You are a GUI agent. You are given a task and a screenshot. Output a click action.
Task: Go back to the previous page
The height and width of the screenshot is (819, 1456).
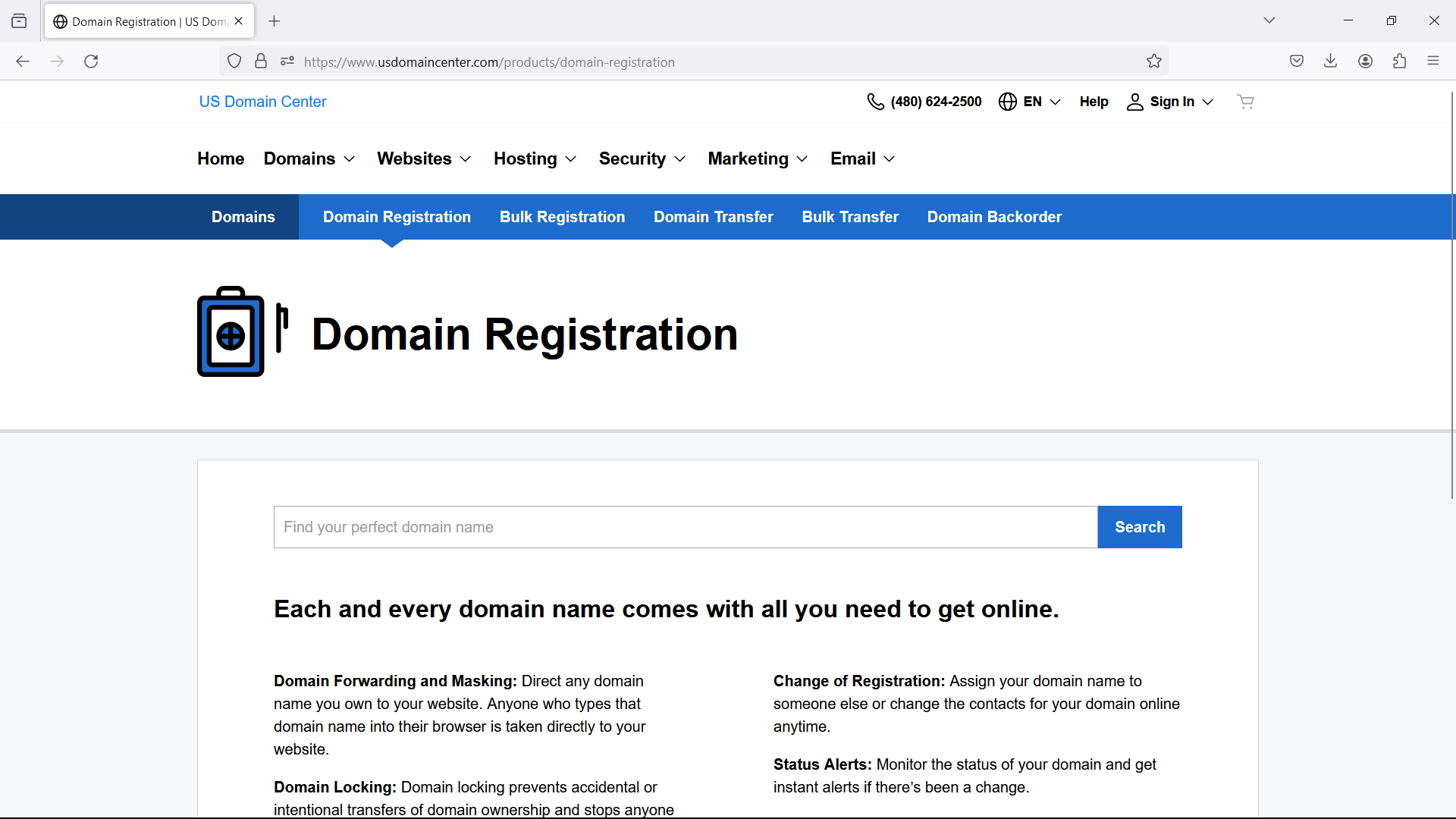pyautogui.click(x=22, y=61)
